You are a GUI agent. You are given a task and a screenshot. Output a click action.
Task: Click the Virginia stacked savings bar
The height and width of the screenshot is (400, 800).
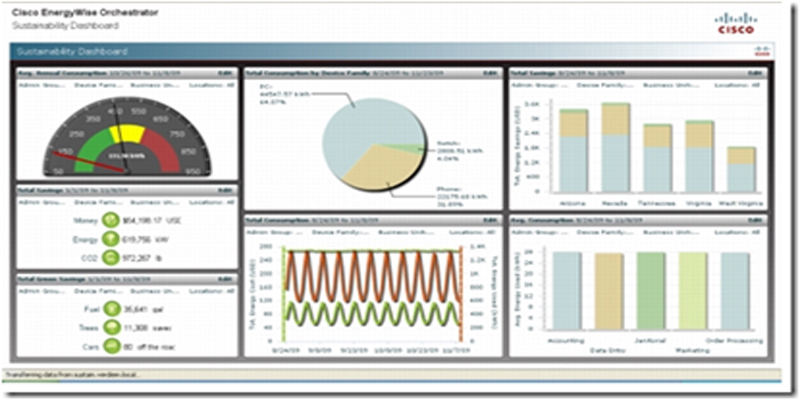[x=699, y=156]
